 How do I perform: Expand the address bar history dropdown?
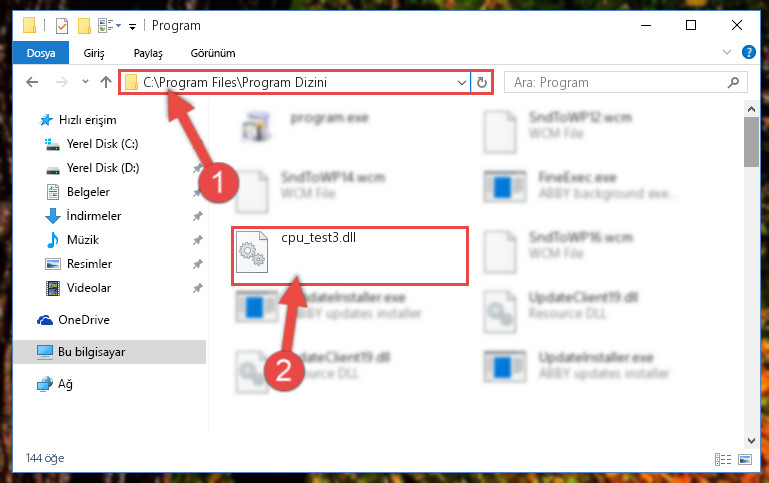[x=461, y=82]
